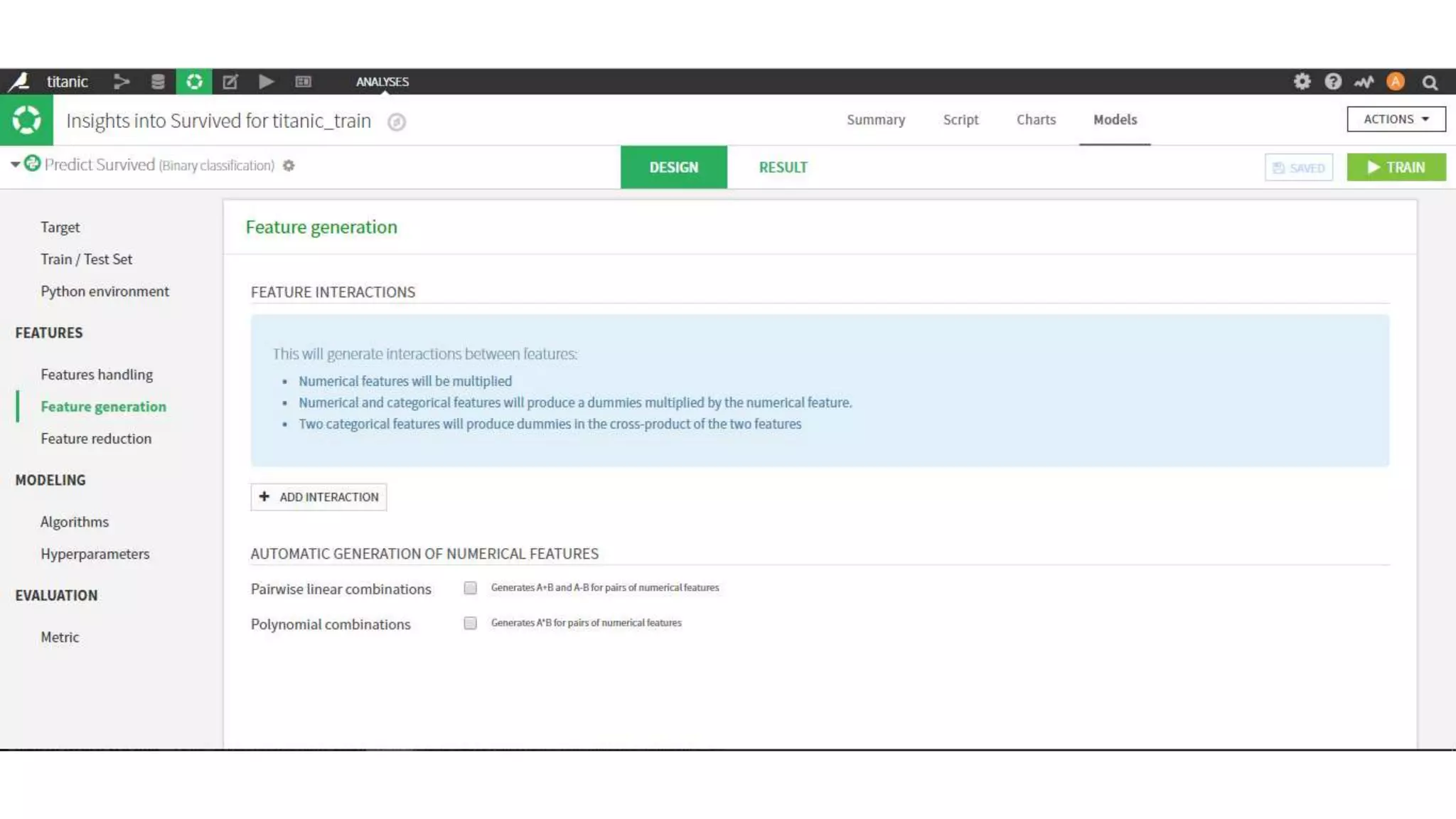The height and width of the screenshot is (819, 1456).
Task: Collapse the Predict Survived task arrow
Action: coord(15,165)
